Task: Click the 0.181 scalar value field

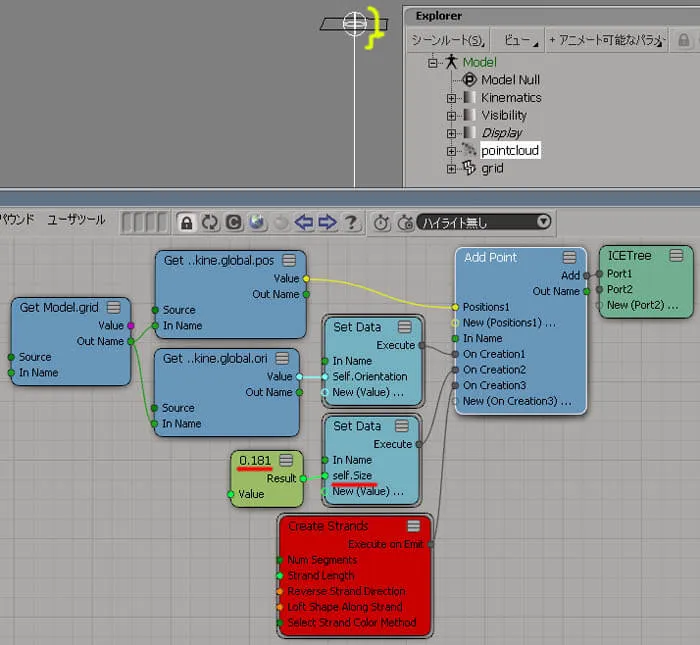Action: [255, 461]
